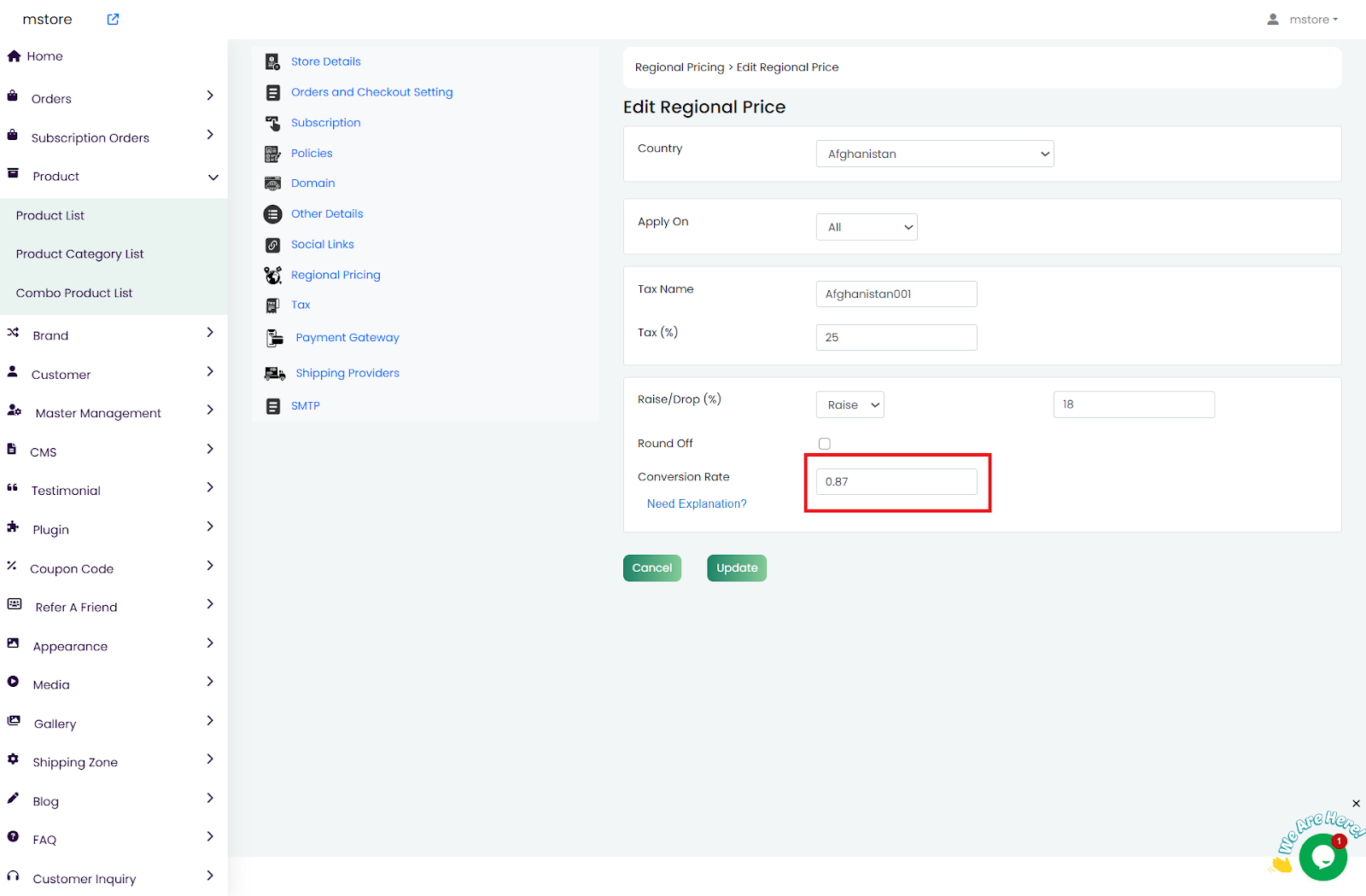Click the external link icon beside mstore
1366x896 pixels.
click(x=113, y=20)
